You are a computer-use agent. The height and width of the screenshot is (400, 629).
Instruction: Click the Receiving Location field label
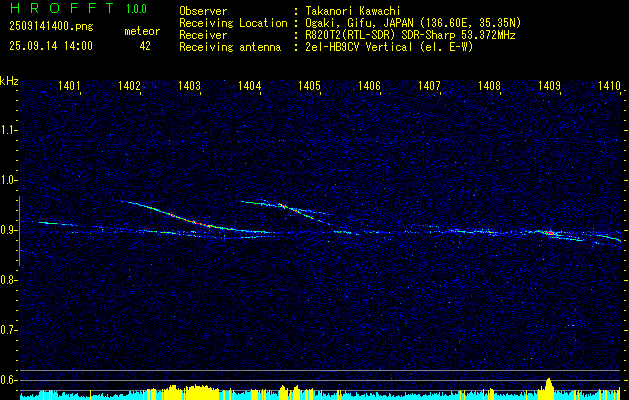click(x=233, y=23)
